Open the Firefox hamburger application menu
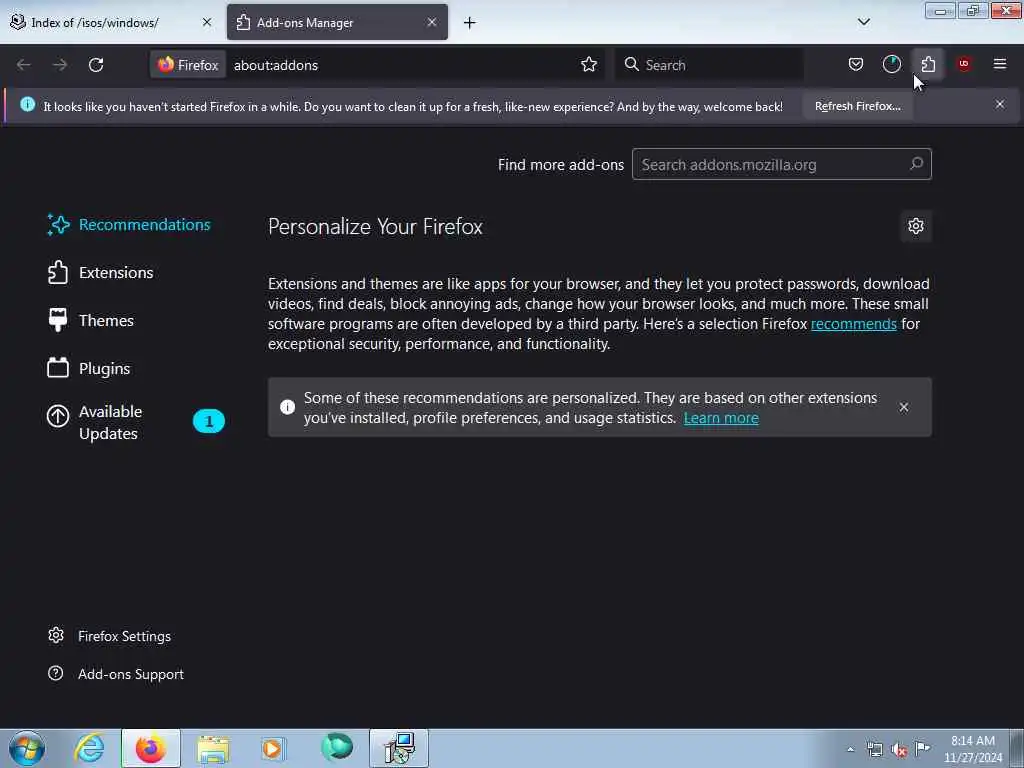The image size is (1024, 768). tap(1000, 64)
